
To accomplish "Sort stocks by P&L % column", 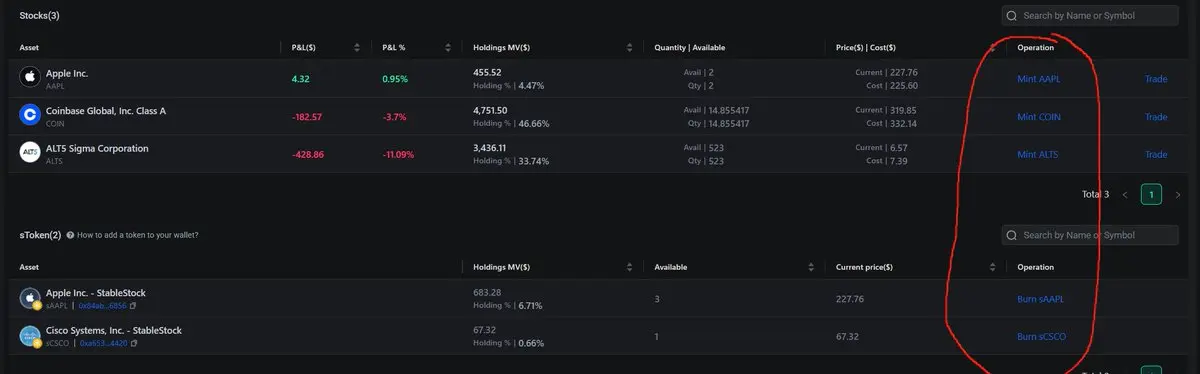I will point(447,48).
